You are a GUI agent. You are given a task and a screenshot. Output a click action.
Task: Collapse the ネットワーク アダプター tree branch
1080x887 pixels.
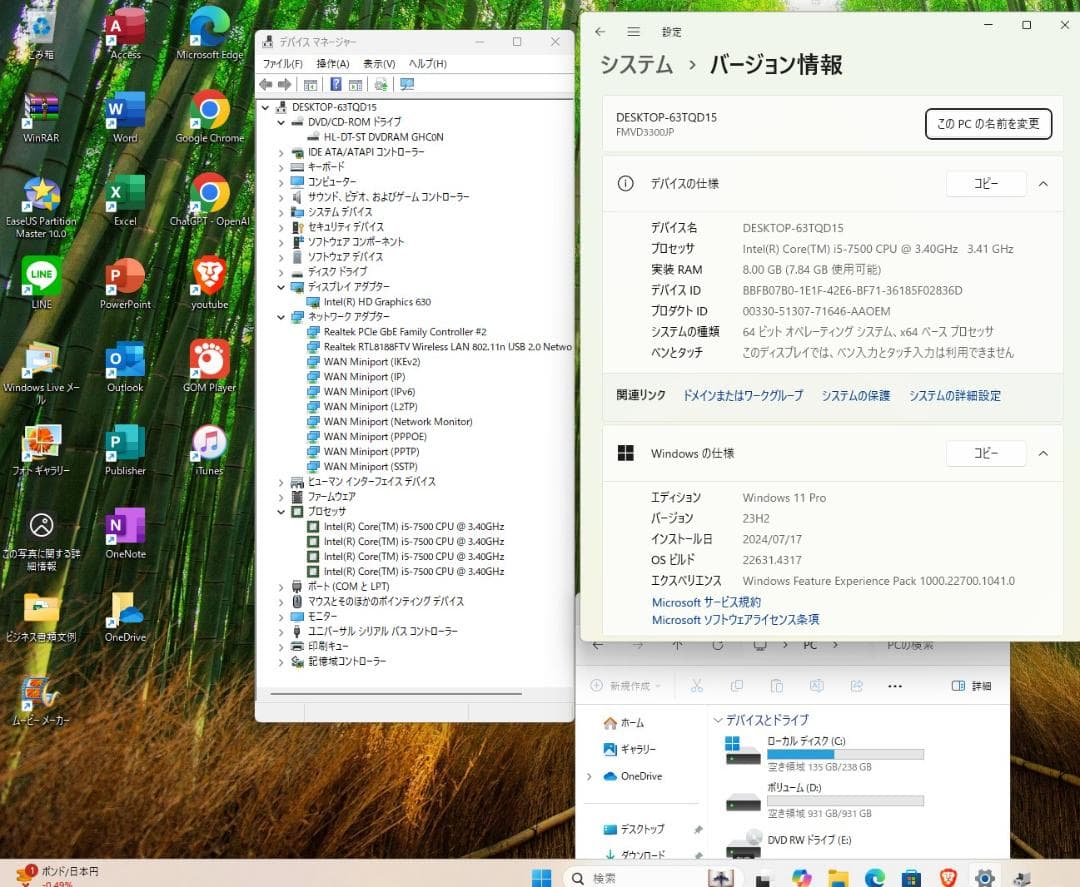(281, 317)
